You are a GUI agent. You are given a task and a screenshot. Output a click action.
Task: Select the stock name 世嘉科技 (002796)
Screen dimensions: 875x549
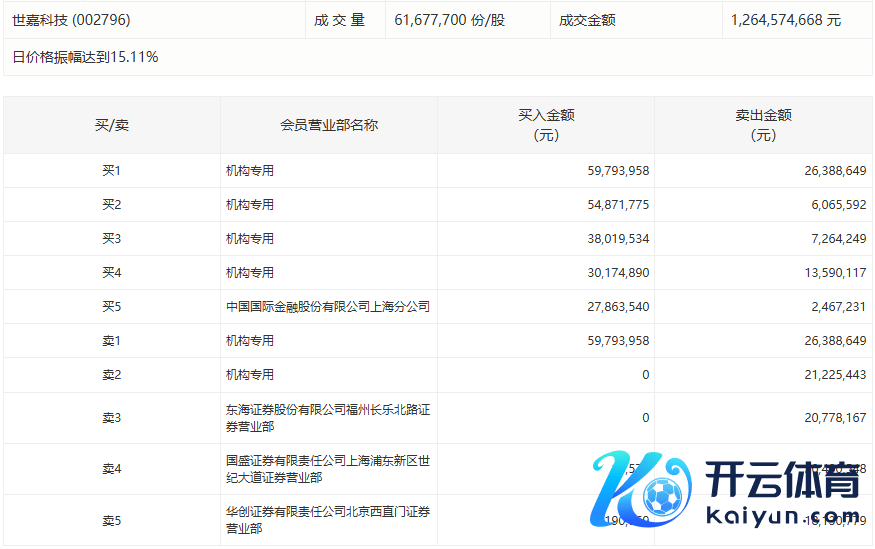tap(71, 20)
